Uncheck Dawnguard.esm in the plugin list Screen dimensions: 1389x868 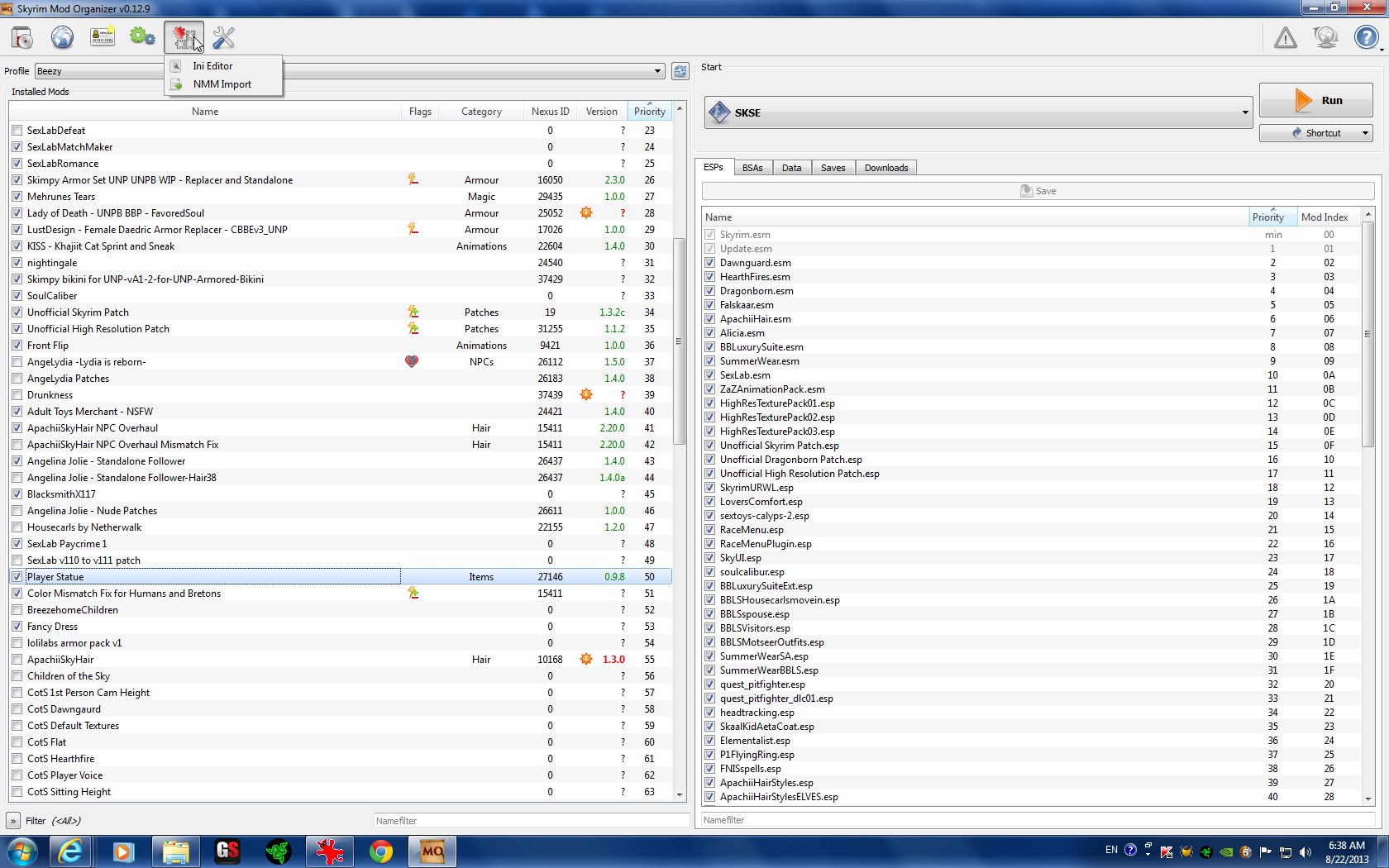click(x=709, y=263)
